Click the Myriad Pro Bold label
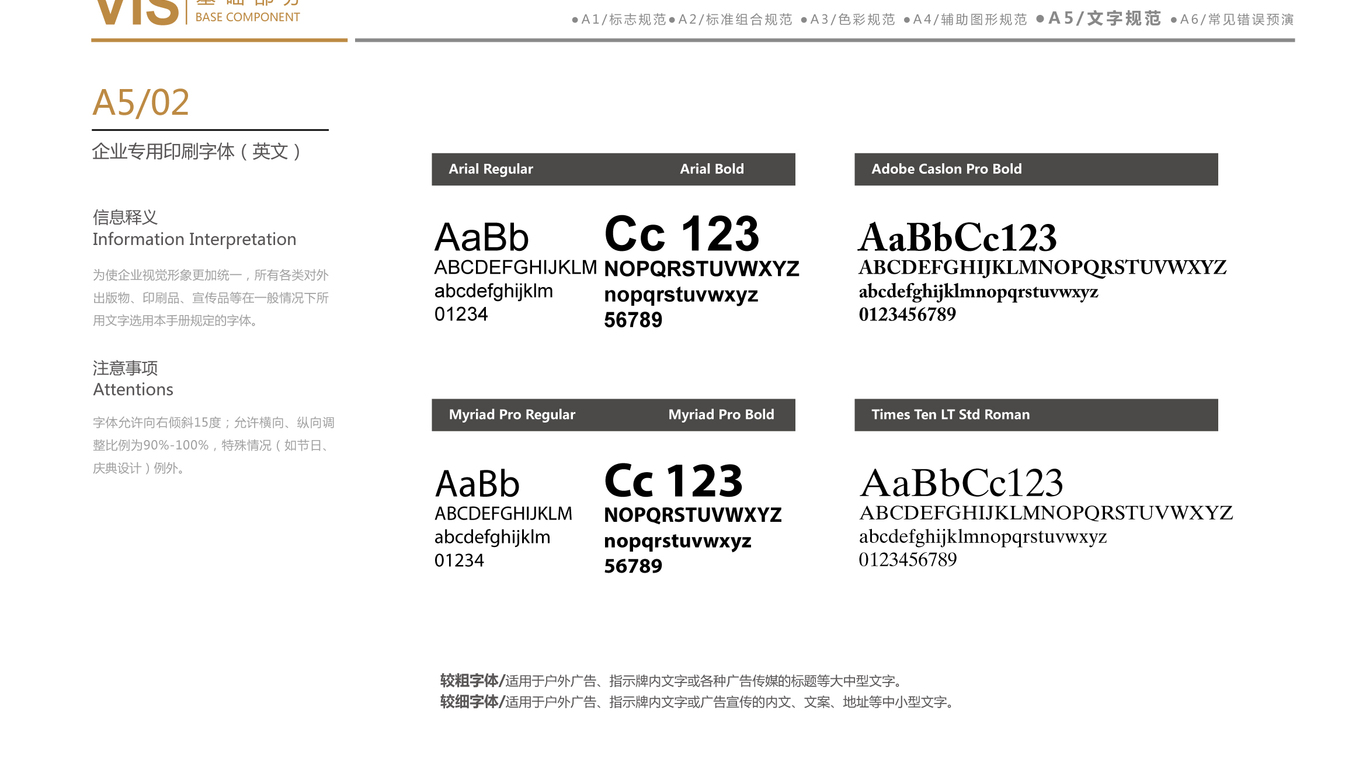The image size is (1366, 768). (721, 415)
